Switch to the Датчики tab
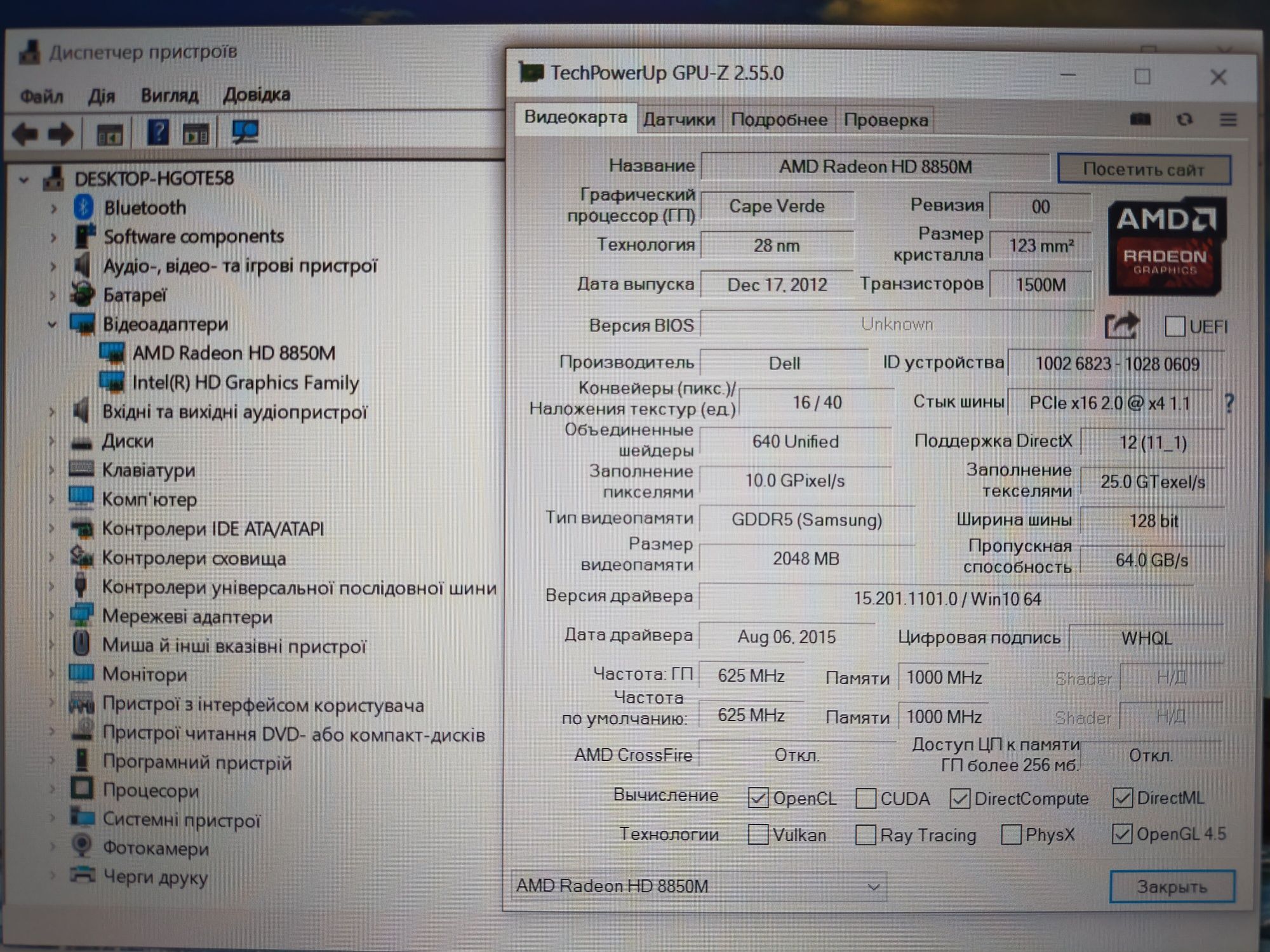This screenshot has height=952, width=1270. (679, 119)
